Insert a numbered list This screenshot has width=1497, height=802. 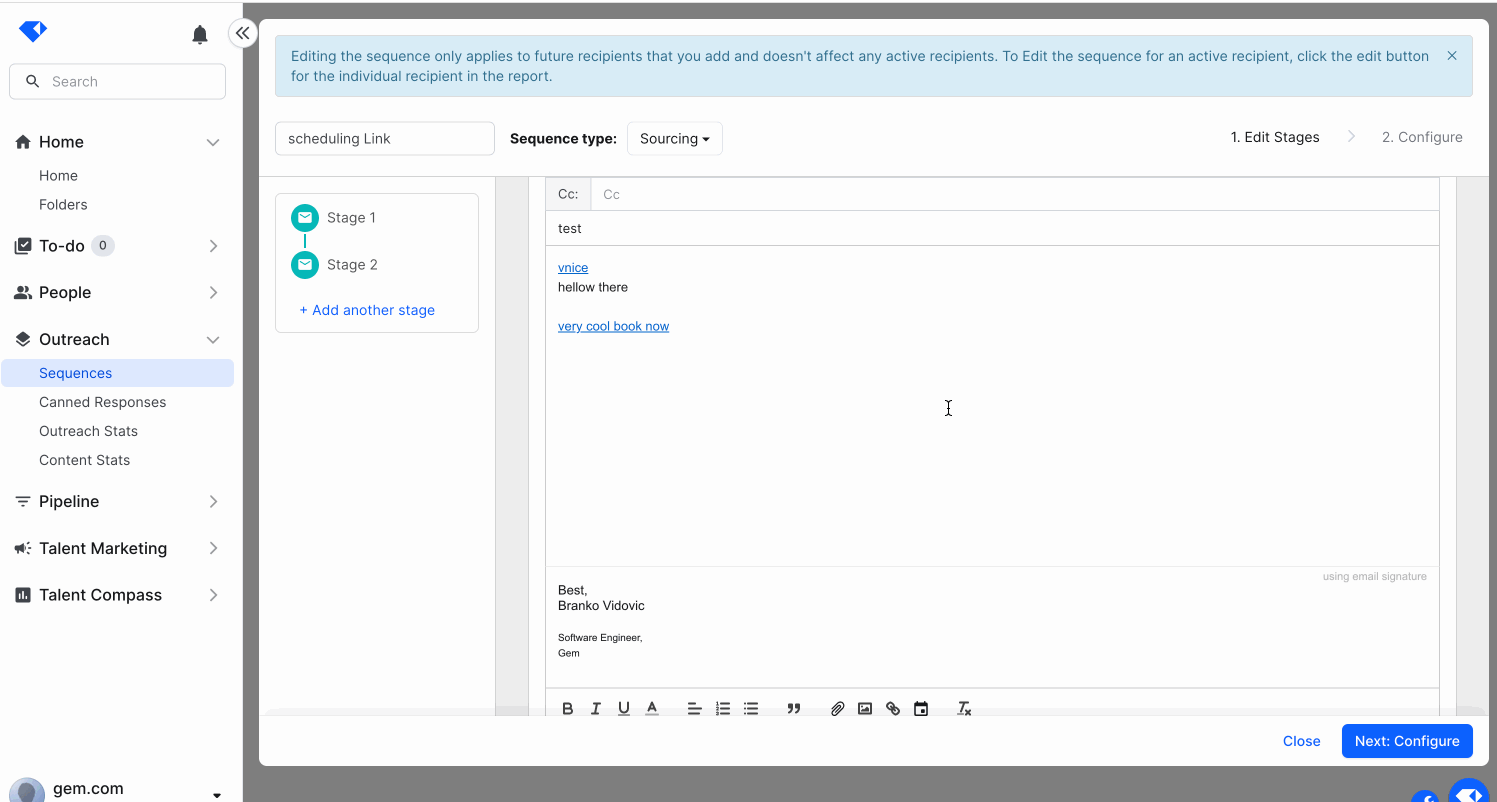pos(723,708)
